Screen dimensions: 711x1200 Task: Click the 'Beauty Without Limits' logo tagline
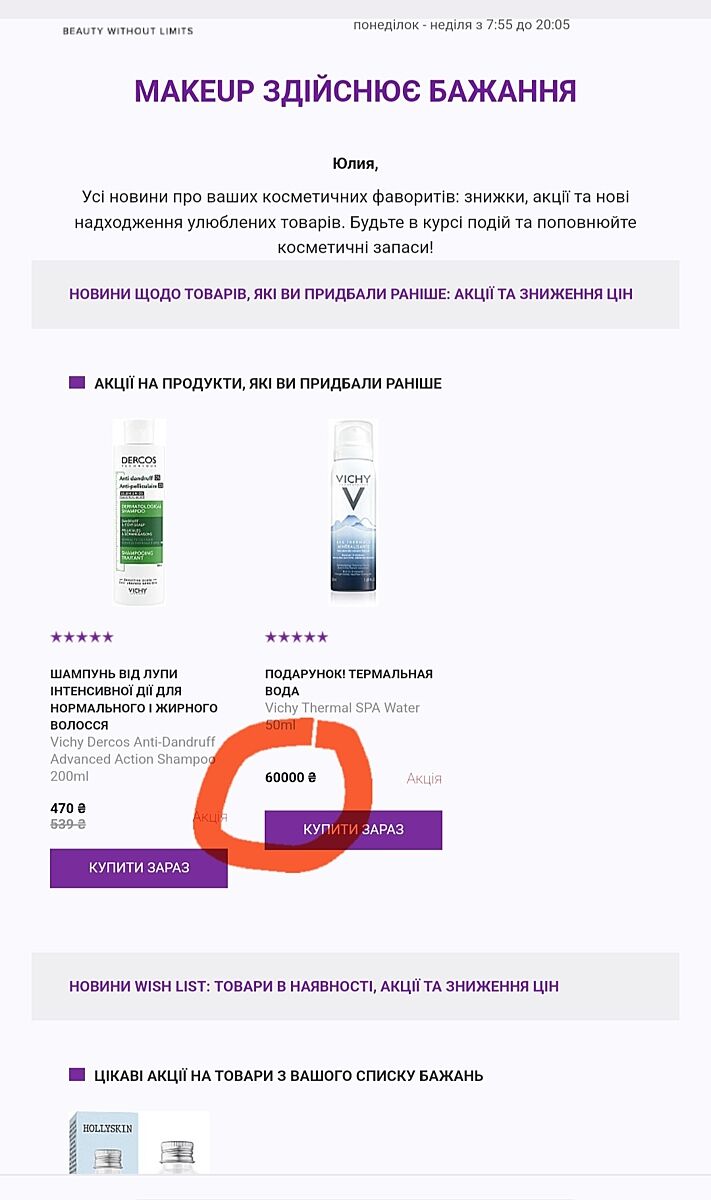(128, 30)
